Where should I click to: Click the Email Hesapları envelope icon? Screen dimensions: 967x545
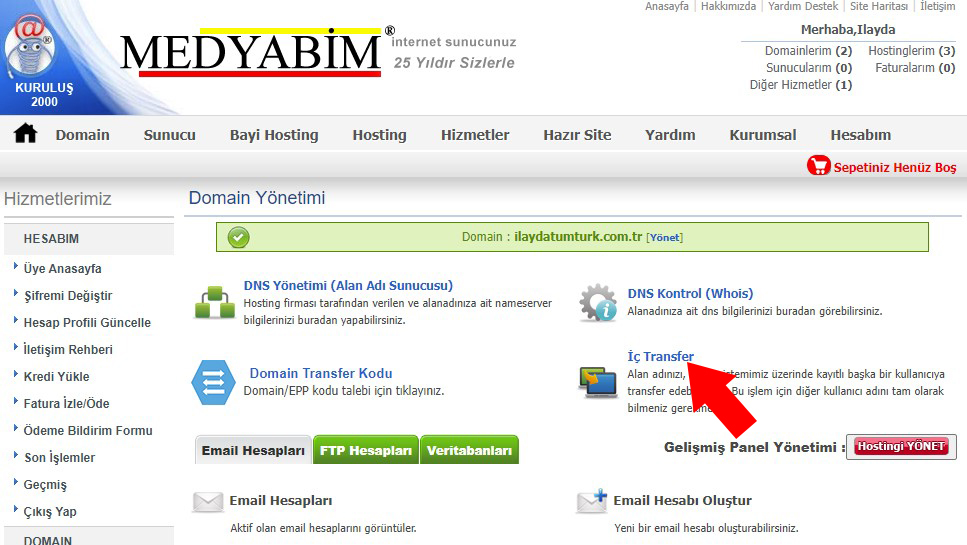(x=208, y=502)
